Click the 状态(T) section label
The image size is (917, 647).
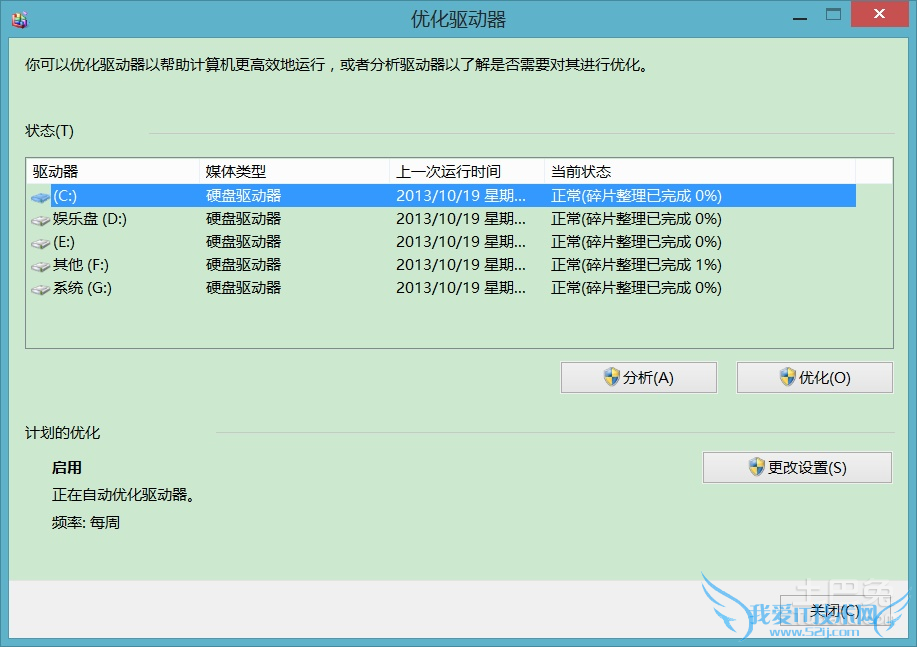[50, 131]
